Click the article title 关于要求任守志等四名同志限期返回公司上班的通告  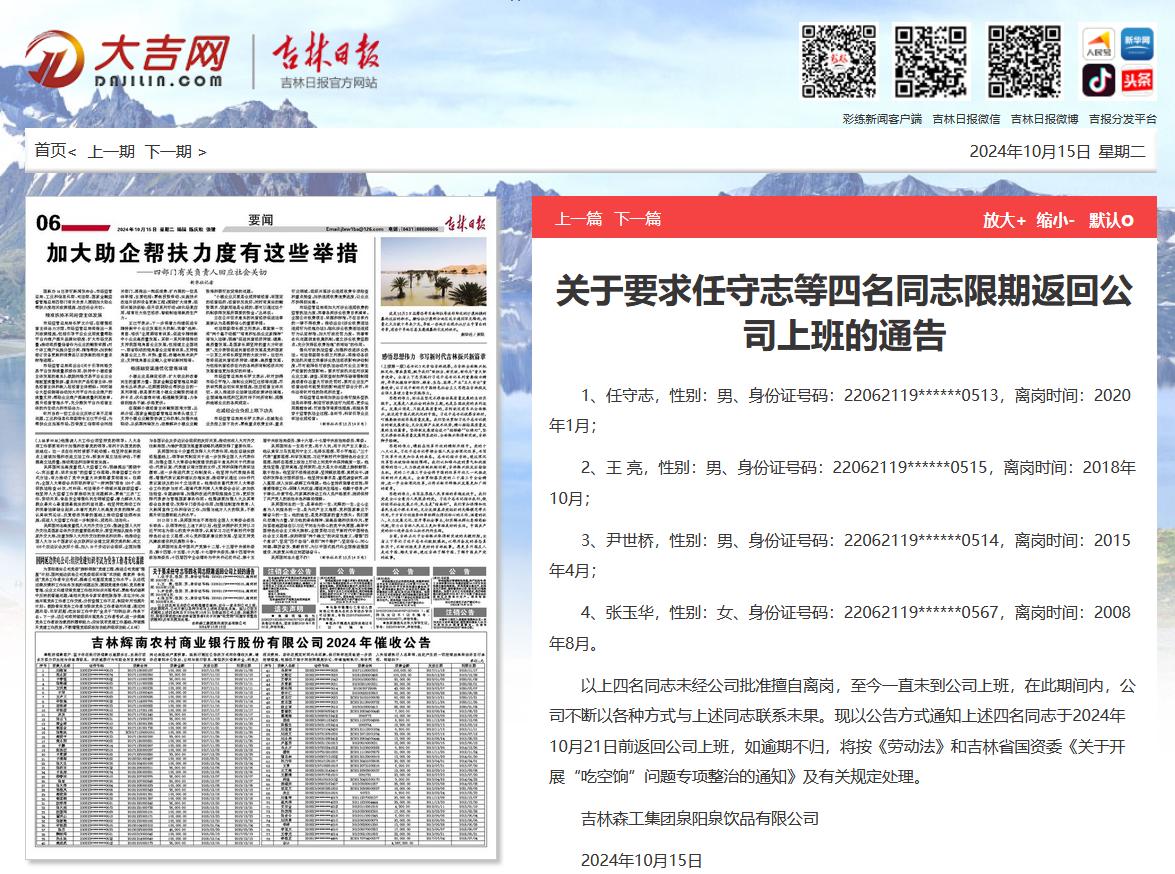pos(844,312)
